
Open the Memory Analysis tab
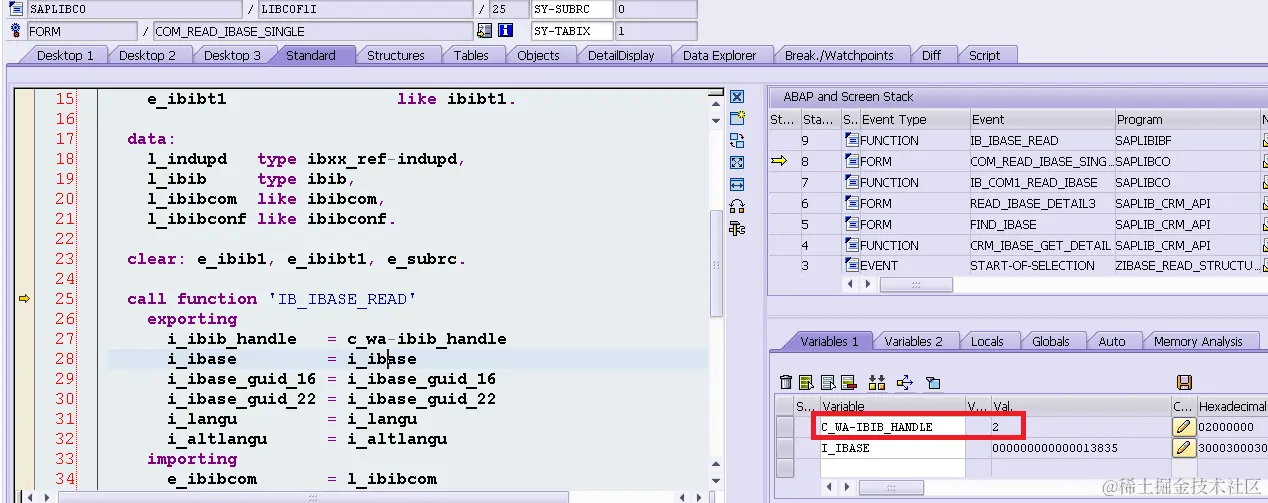1197,342
